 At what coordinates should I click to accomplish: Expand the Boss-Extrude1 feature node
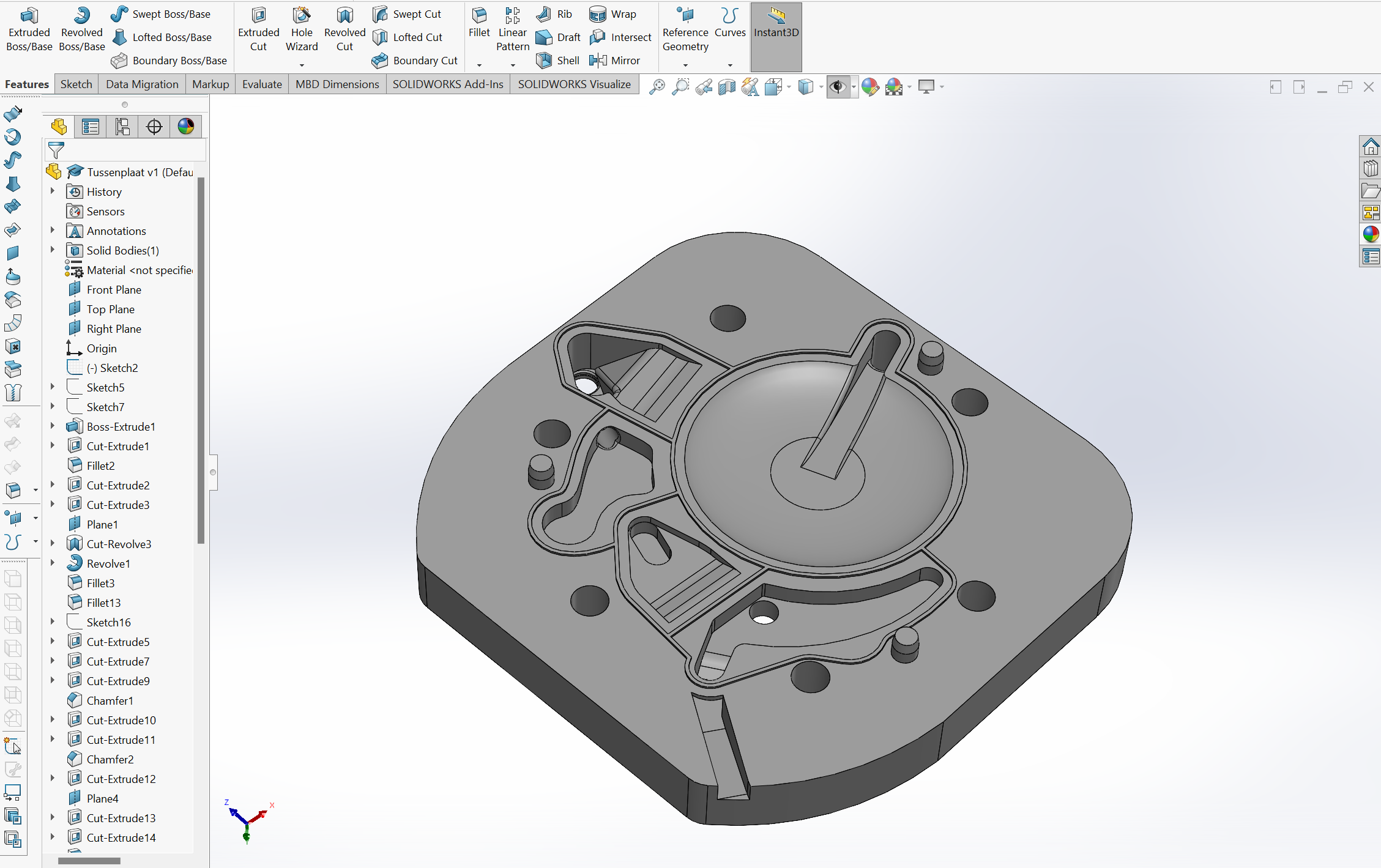click(x=53, y=426)
